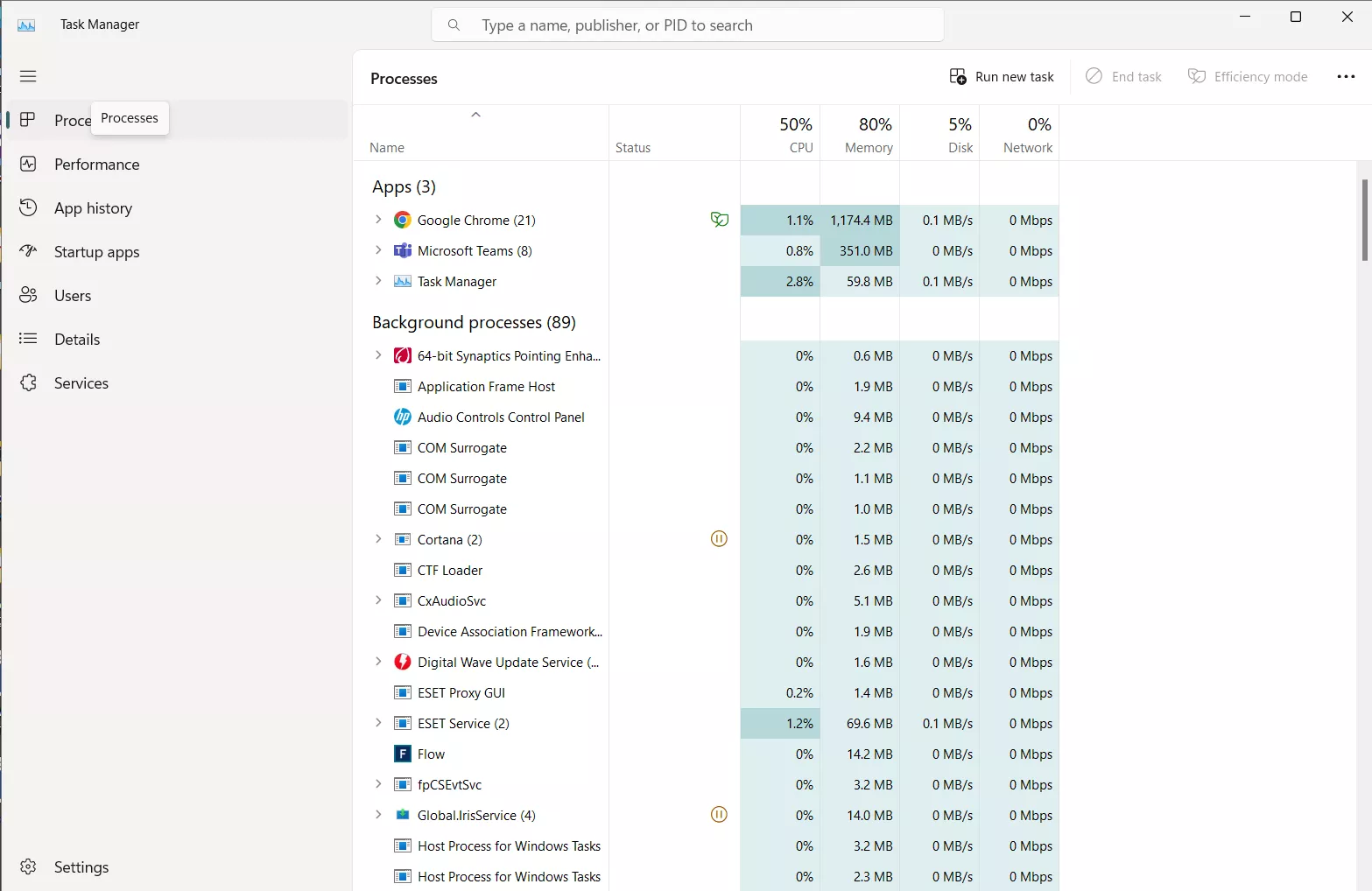Open the hamburger navigation menu
Viewport: 1372px width, 891px height.
click(x=28, y=76)
